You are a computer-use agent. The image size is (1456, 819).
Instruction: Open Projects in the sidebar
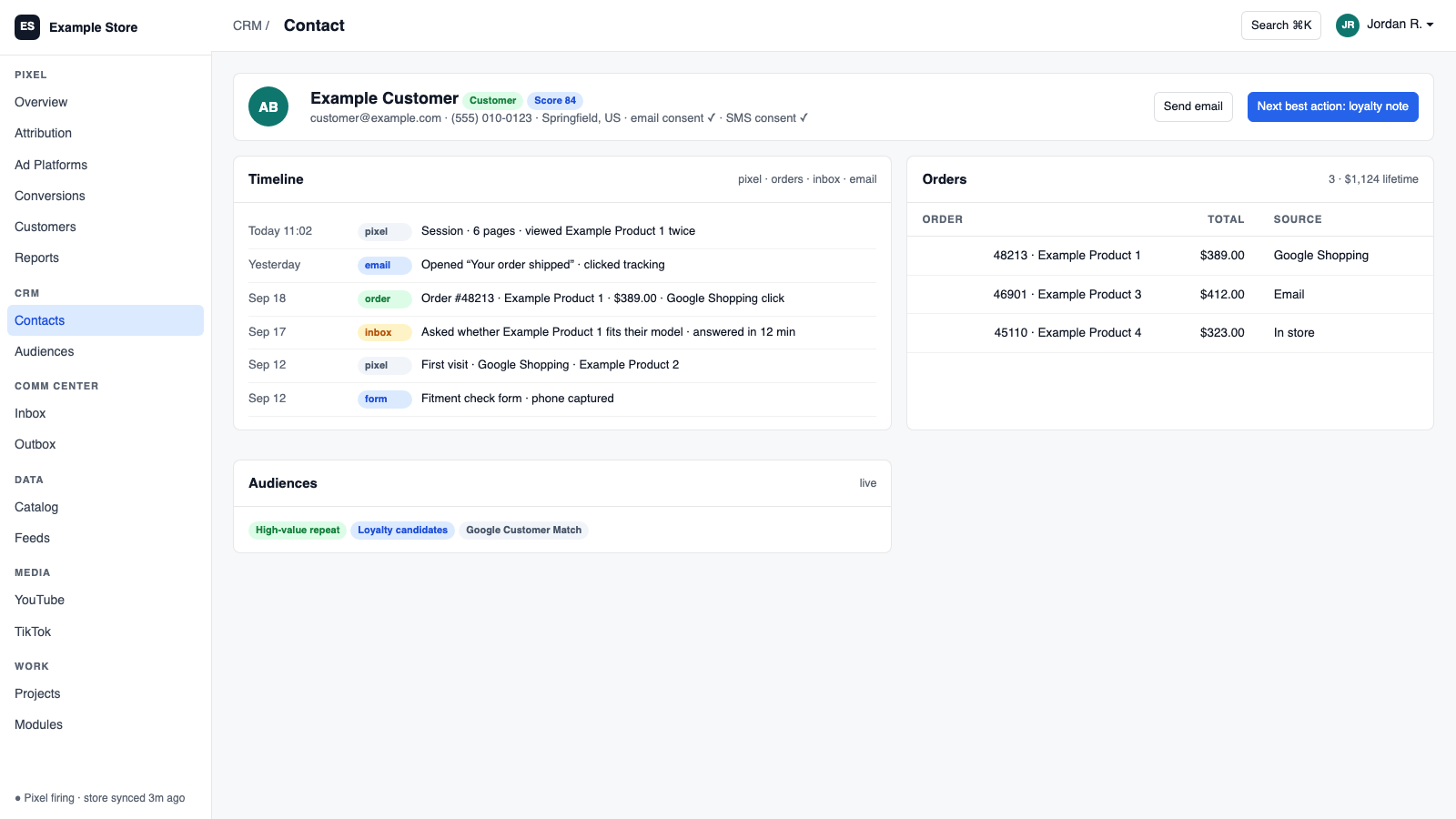coord(106,693)
